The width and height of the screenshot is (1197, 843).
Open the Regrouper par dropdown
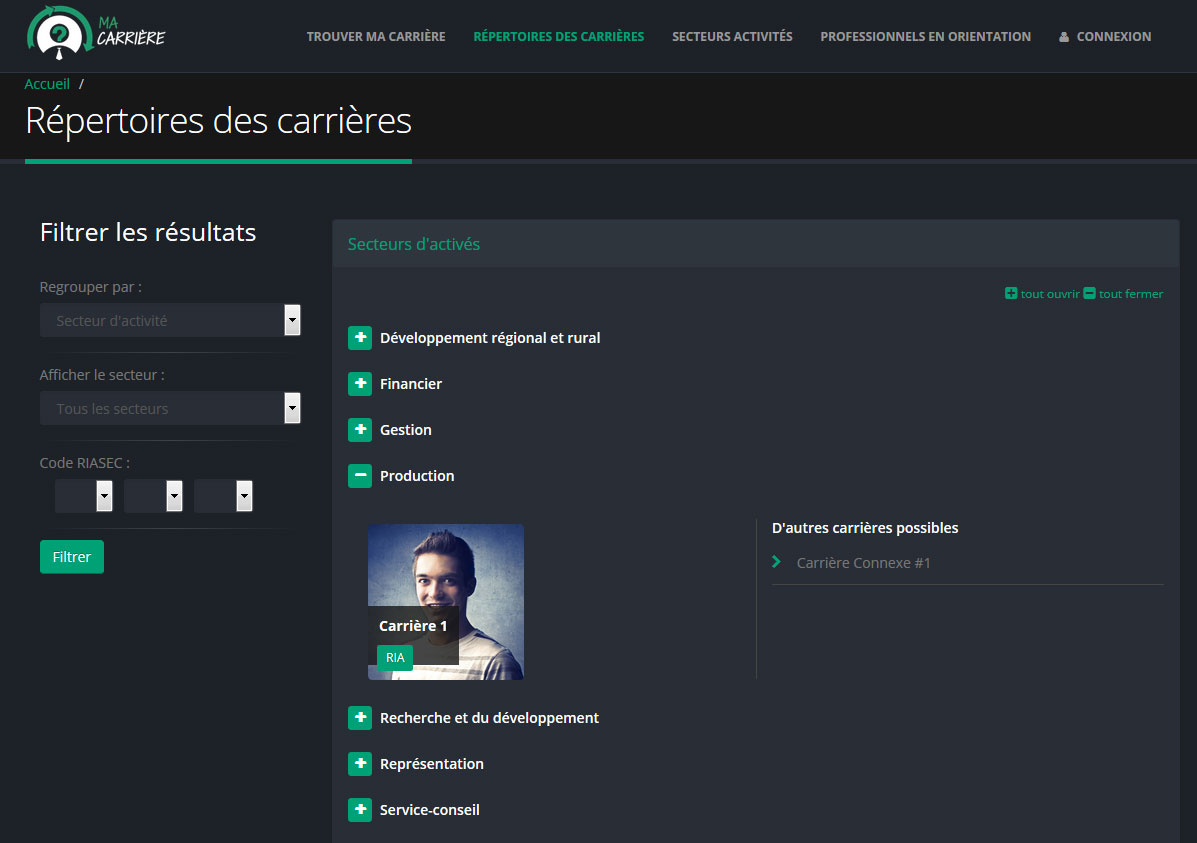coord(170,321)
